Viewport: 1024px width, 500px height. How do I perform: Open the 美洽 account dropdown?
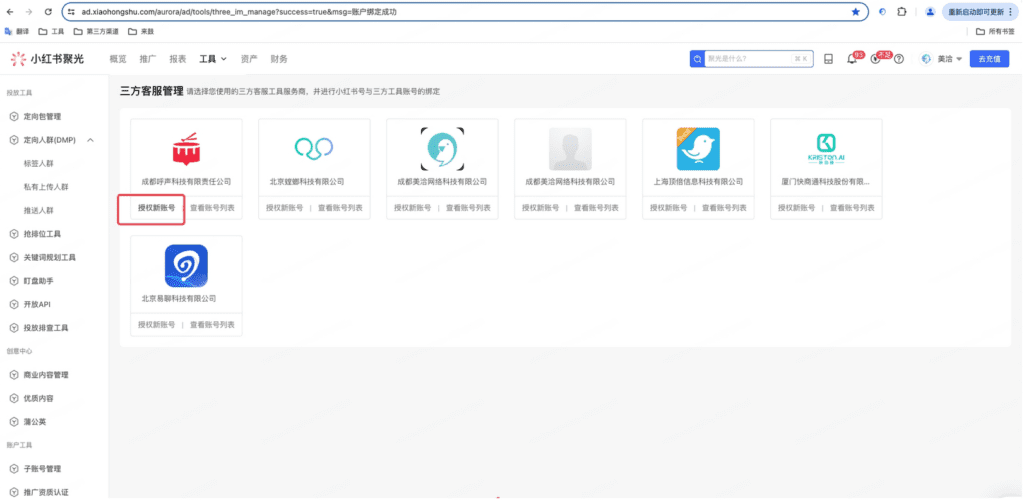pos(942,59)
